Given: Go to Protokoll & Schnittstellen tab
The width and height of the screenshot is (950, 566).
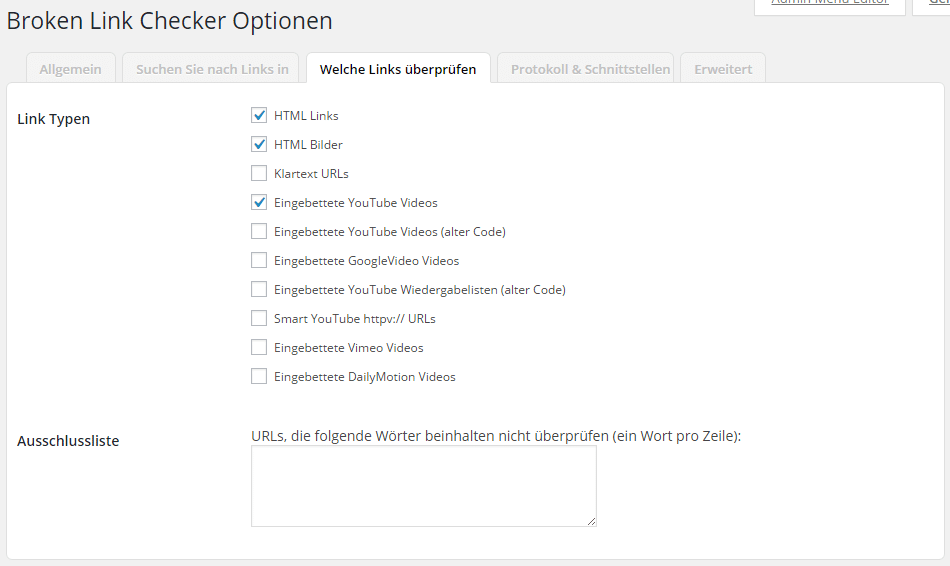Looking at the screenshot, I should (585, 69).
